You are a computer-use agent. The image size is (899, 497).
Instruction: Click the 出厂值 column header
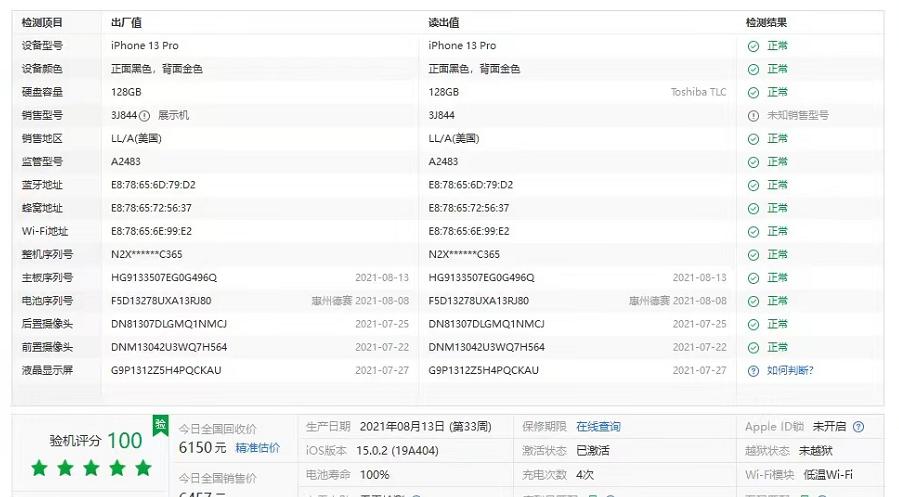coord(126,23)
